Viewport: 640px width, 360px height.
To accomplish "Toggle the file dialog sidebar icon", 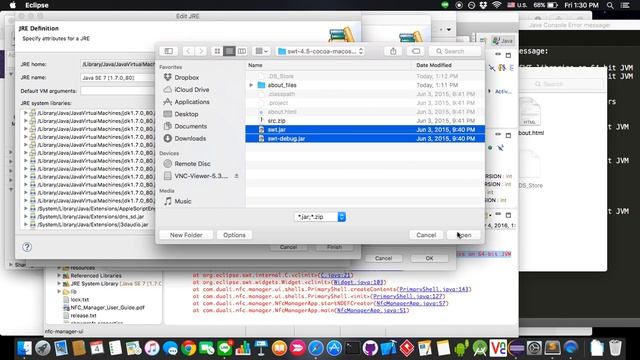I will tap(169, 51).
